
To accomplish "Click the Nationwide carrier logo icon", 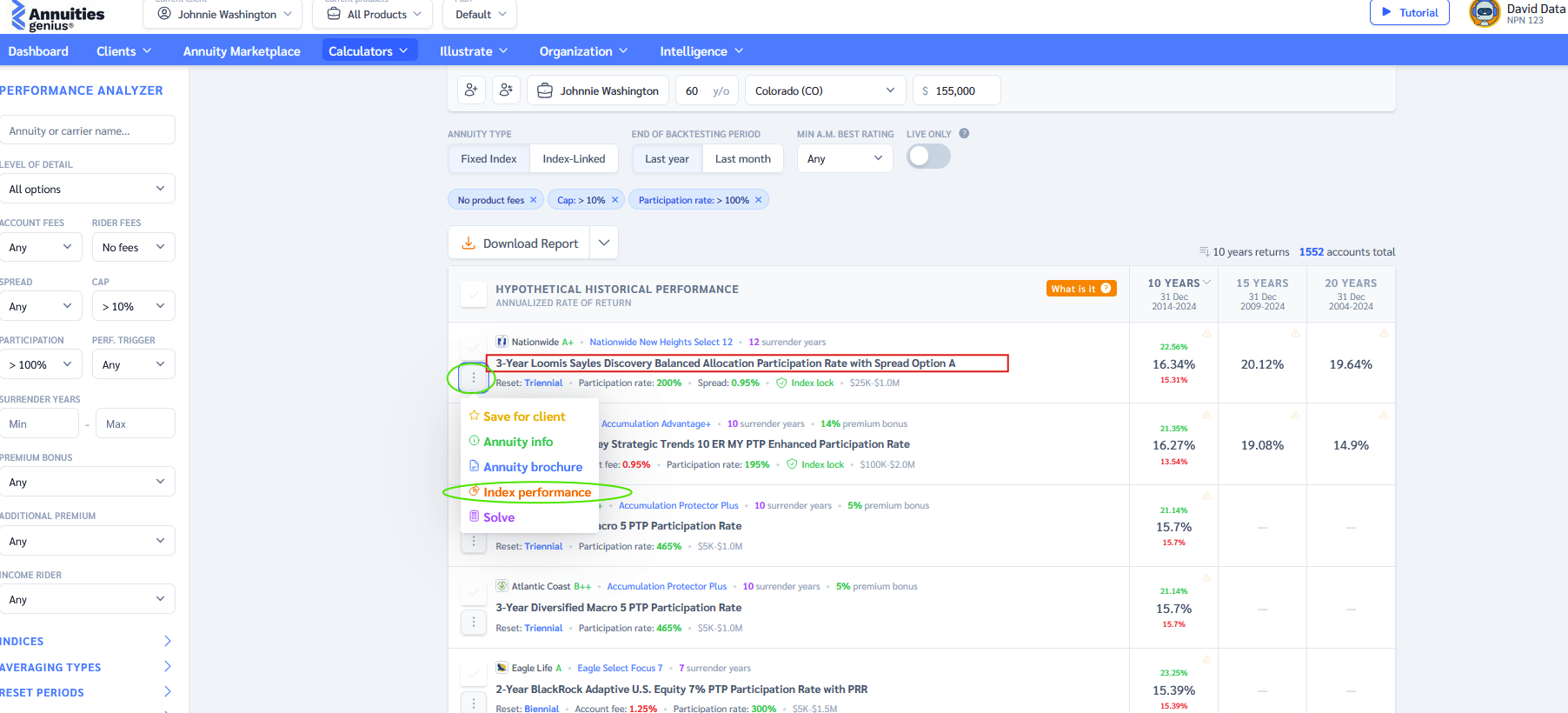I will [x=502, y=342].
